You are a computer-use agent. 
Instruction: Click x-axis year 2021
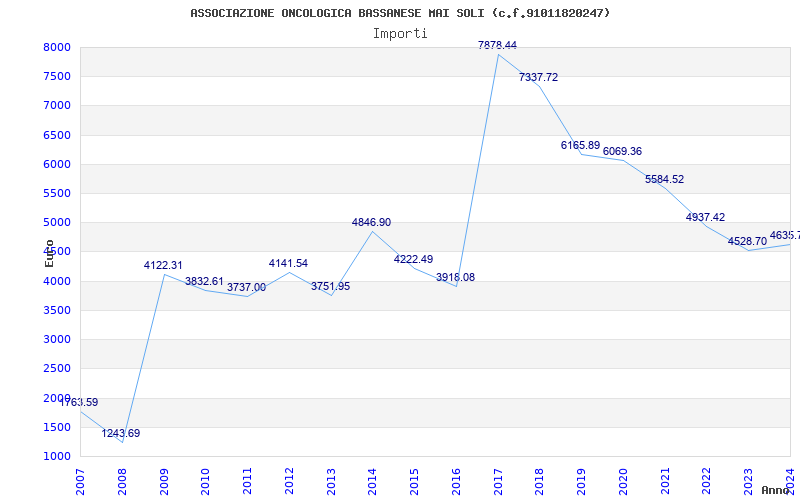click(665, 482)
